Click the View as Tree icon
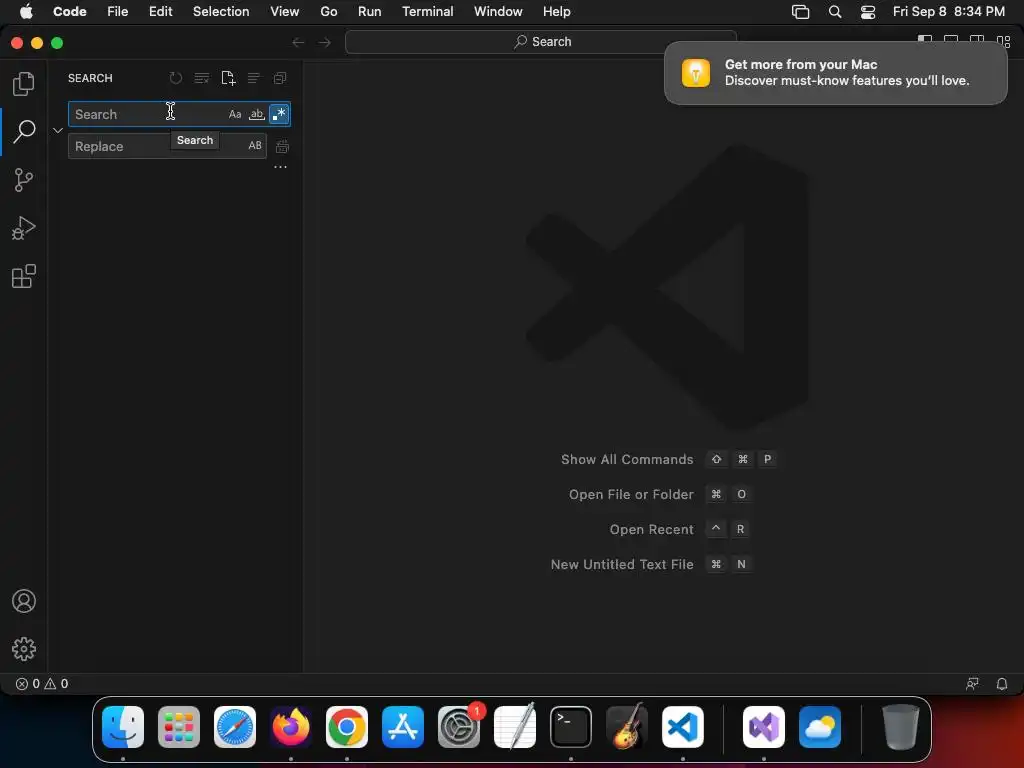This screenshot has height=768, width=1024. point(253,78)
